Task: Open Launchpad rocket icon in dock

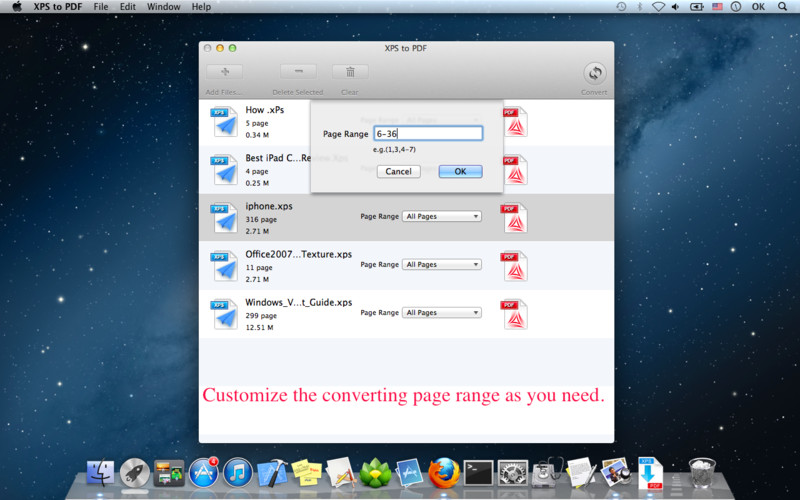Action: 135,472
